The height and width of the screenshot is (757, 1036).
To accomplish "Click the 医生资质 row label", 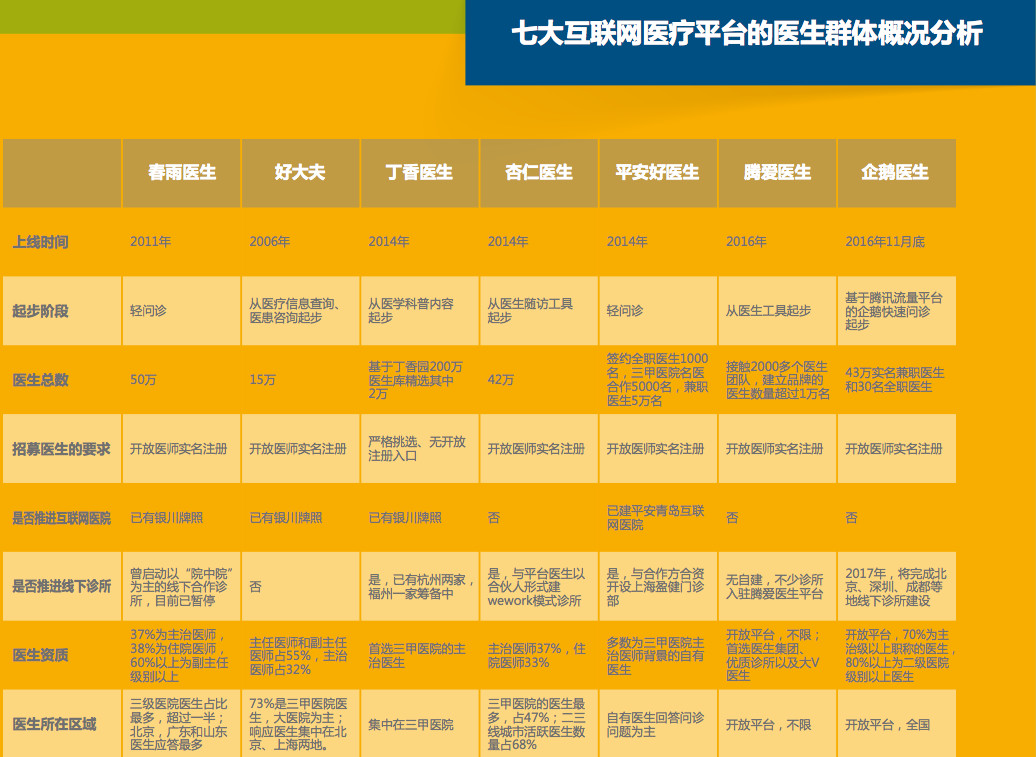I will (x=40, y=655).
